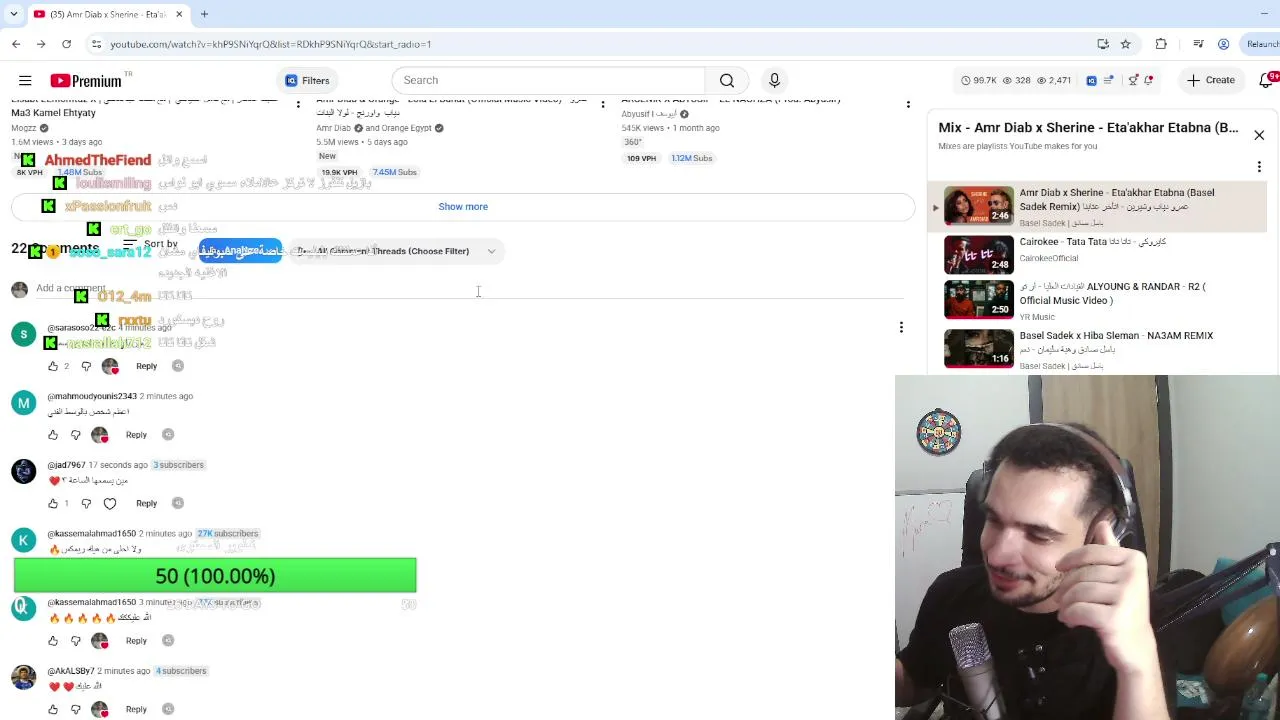This screenshot has height=720, width=1280.
Task: Open the Threads (Choose Filter) dropdown
Action: coord(397,251)
